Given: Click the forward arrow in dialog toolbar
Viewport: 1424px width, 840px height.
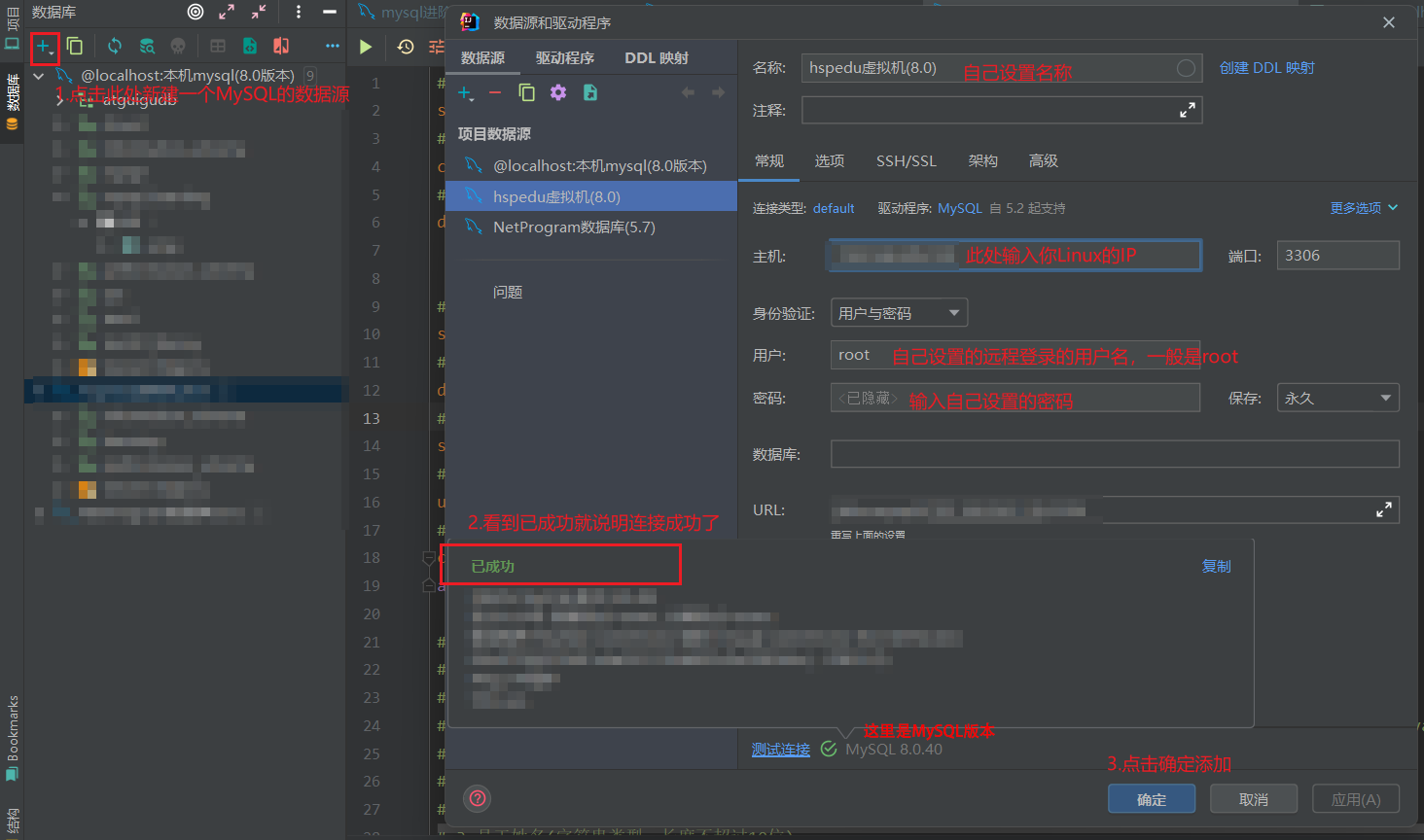Looking at the screenshot, I should click(x=719, y=92).
